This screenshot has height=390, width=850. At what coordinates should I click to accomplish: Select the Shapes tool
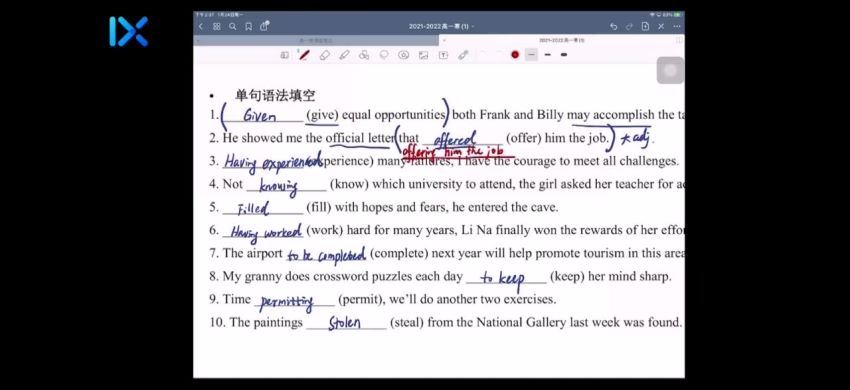[x=364, y=55]
